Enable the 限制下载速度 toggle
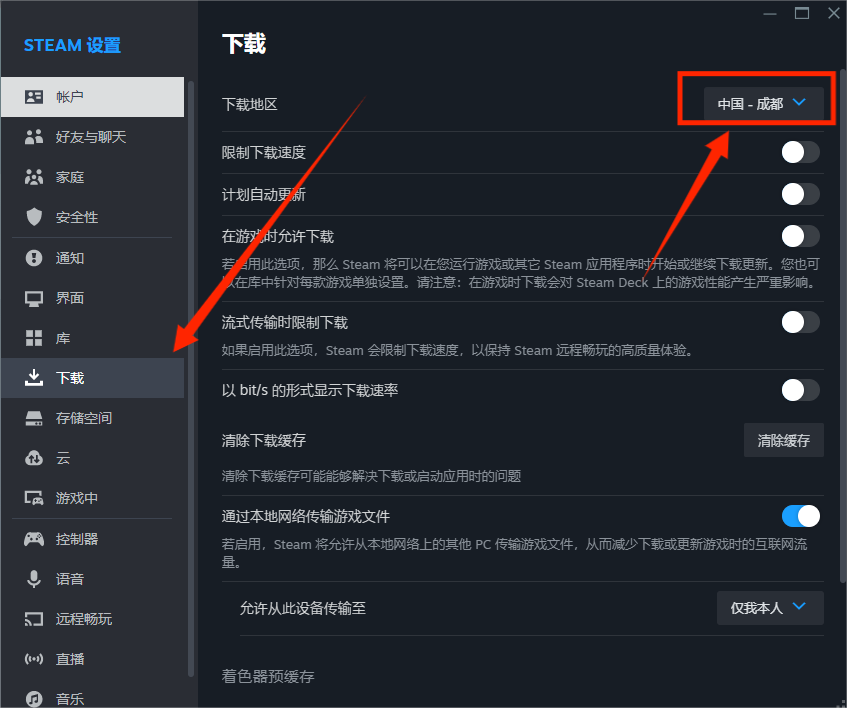Image resolution: width=847 pixels, height=708 pixels. [x=800, y=152]
